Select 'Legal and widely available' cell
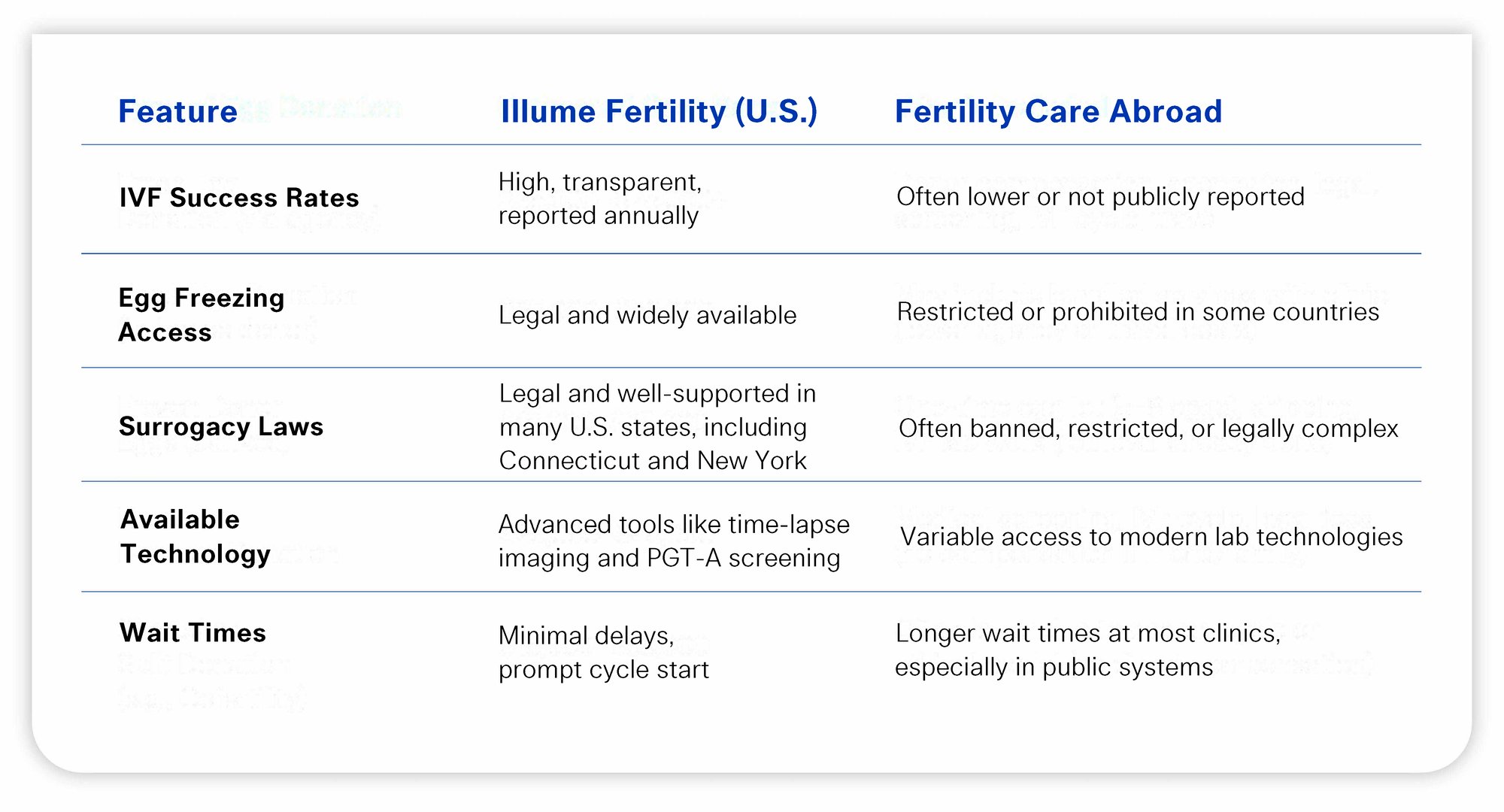Viewport: 1504px width, 812px height. [x=647, y=315]
